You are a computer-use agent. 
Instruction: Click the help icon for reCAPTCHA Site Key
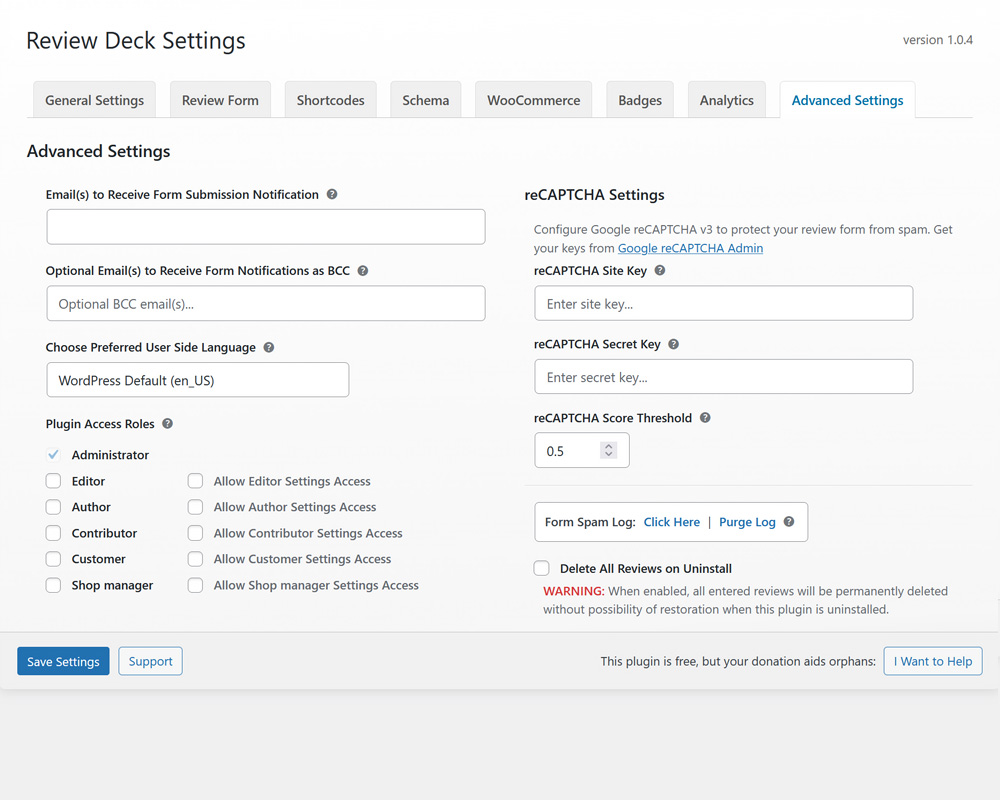pos(659,270)
